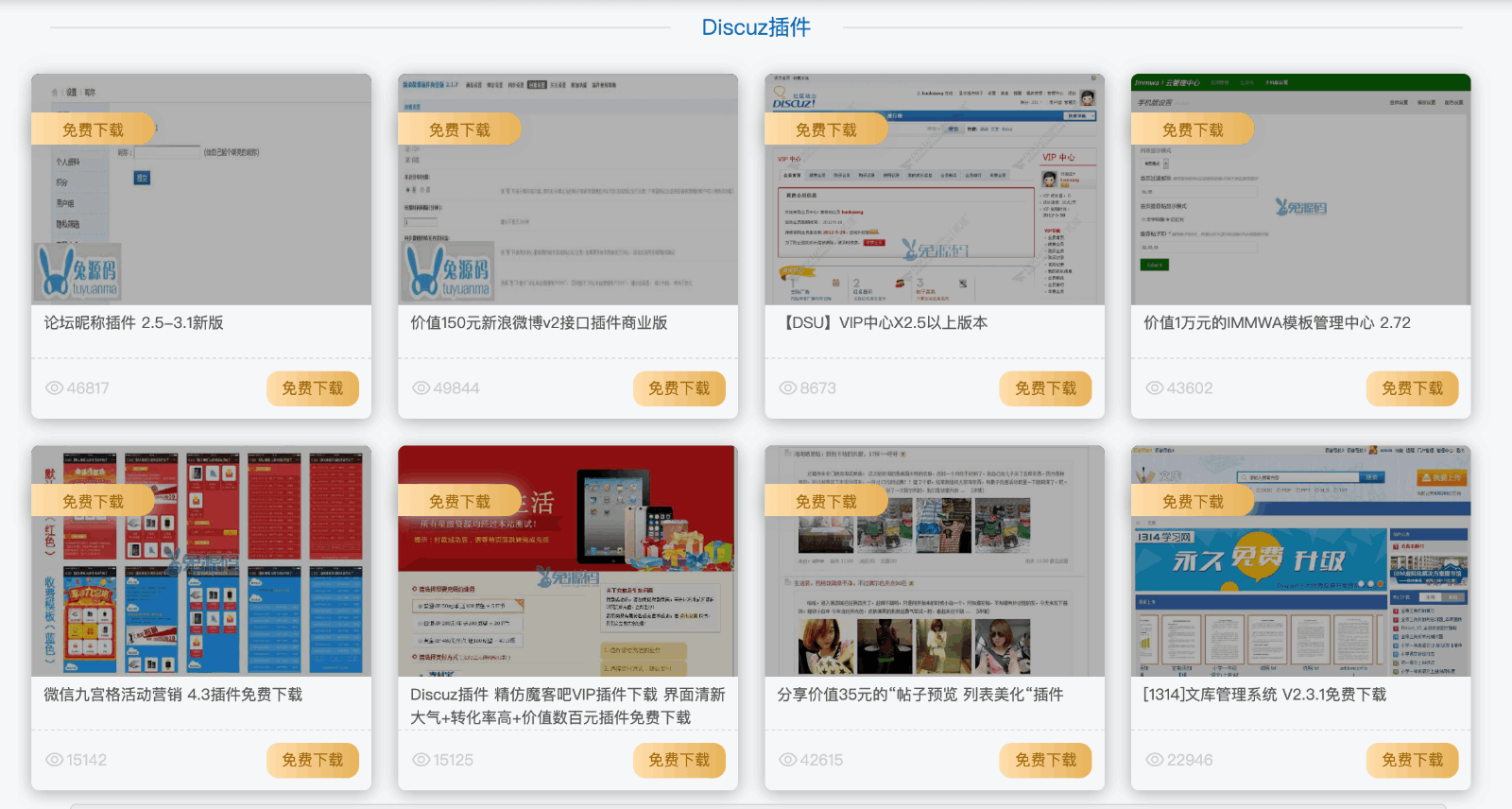Image resolution: width=1512 pixels, height=809 pixels.
Task: Click the 免费下载 ribbon tag on 【DSU】VIP中心 image
Action: [826, 129]
